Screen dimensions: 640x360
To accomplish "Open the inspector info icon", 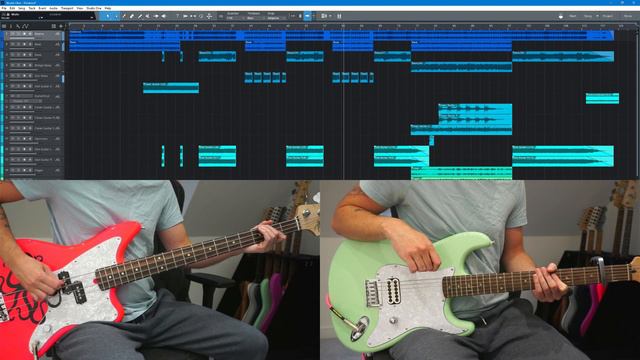I will [x=11, y=26].
